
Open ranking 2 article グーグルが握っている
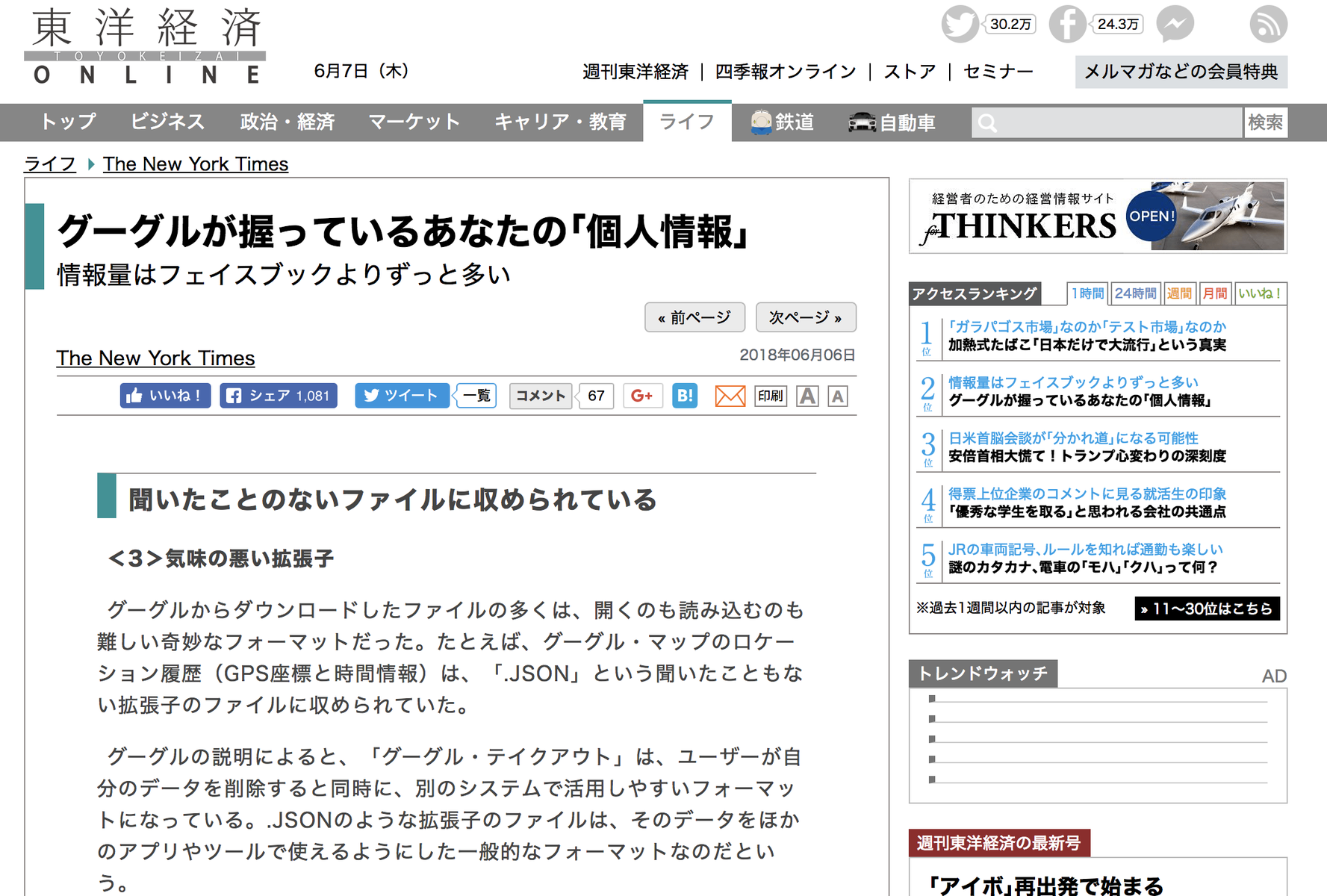click(1079, 391)
